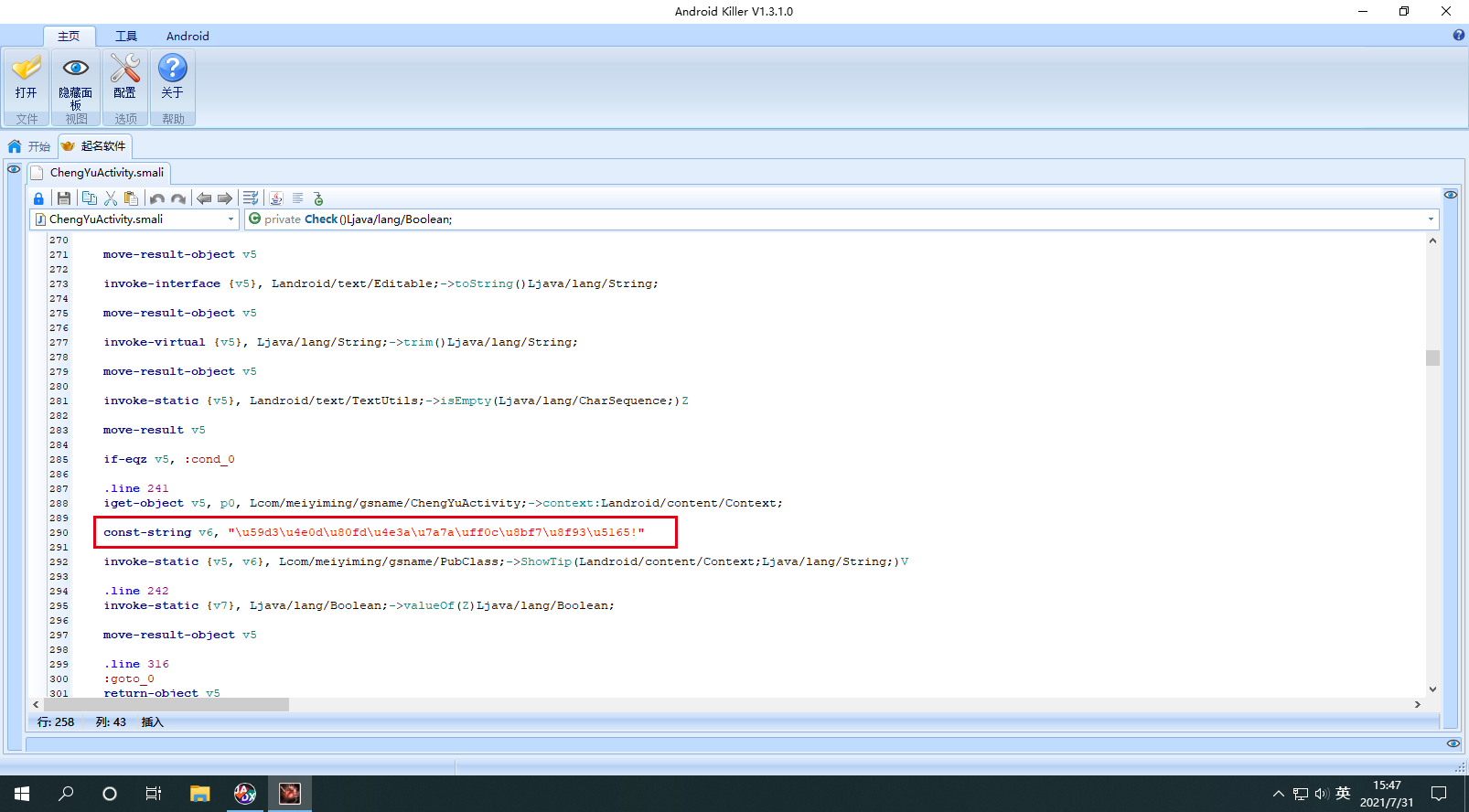Toggle word wrap icon in editor toolbar
This screenshot has height=812, width=1469.
(x=251, y=198)
